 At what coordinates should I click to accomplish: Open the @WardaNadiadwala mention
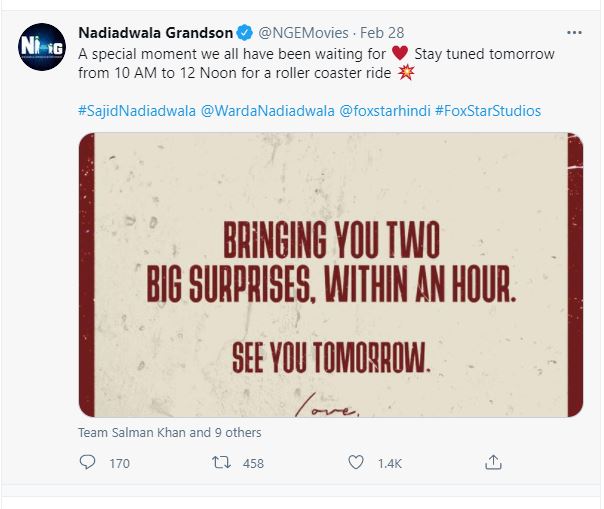tap(268, 111)
